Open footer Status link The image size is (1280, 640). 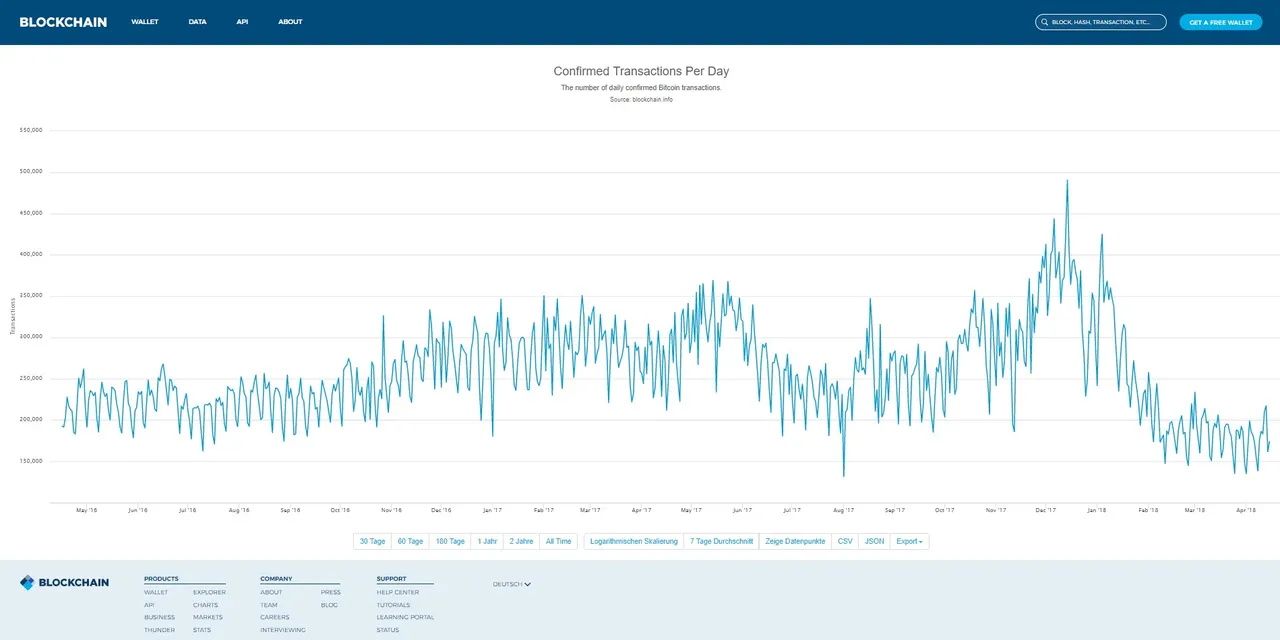point(388,630)
